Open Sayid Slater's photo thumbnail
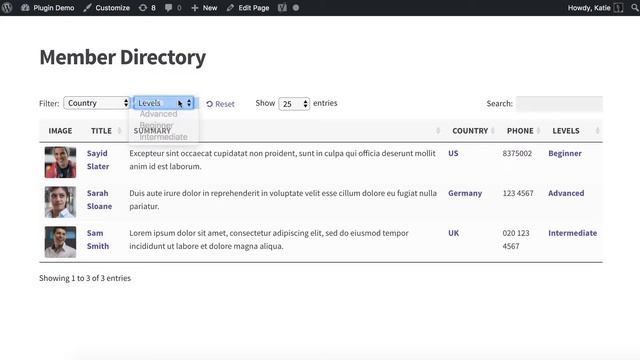 click(60, 162)
